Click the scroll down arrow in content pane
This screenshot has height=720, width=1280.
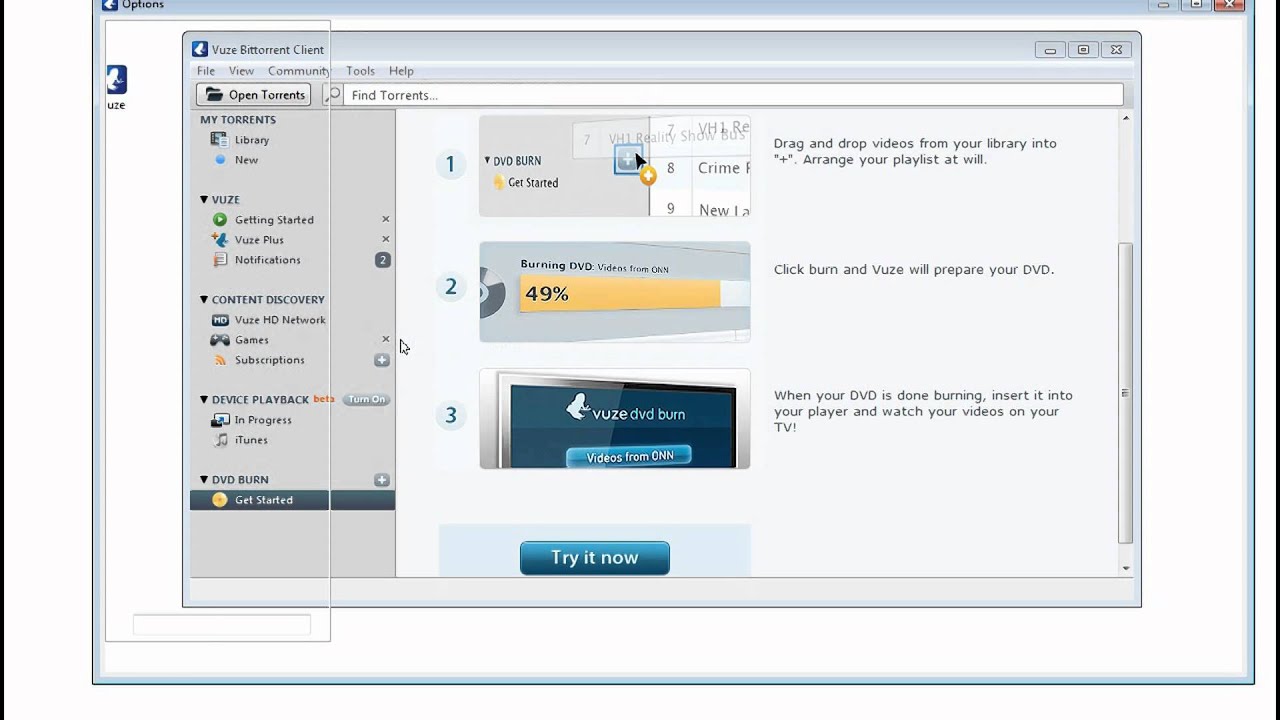[x=1126, y=568]
